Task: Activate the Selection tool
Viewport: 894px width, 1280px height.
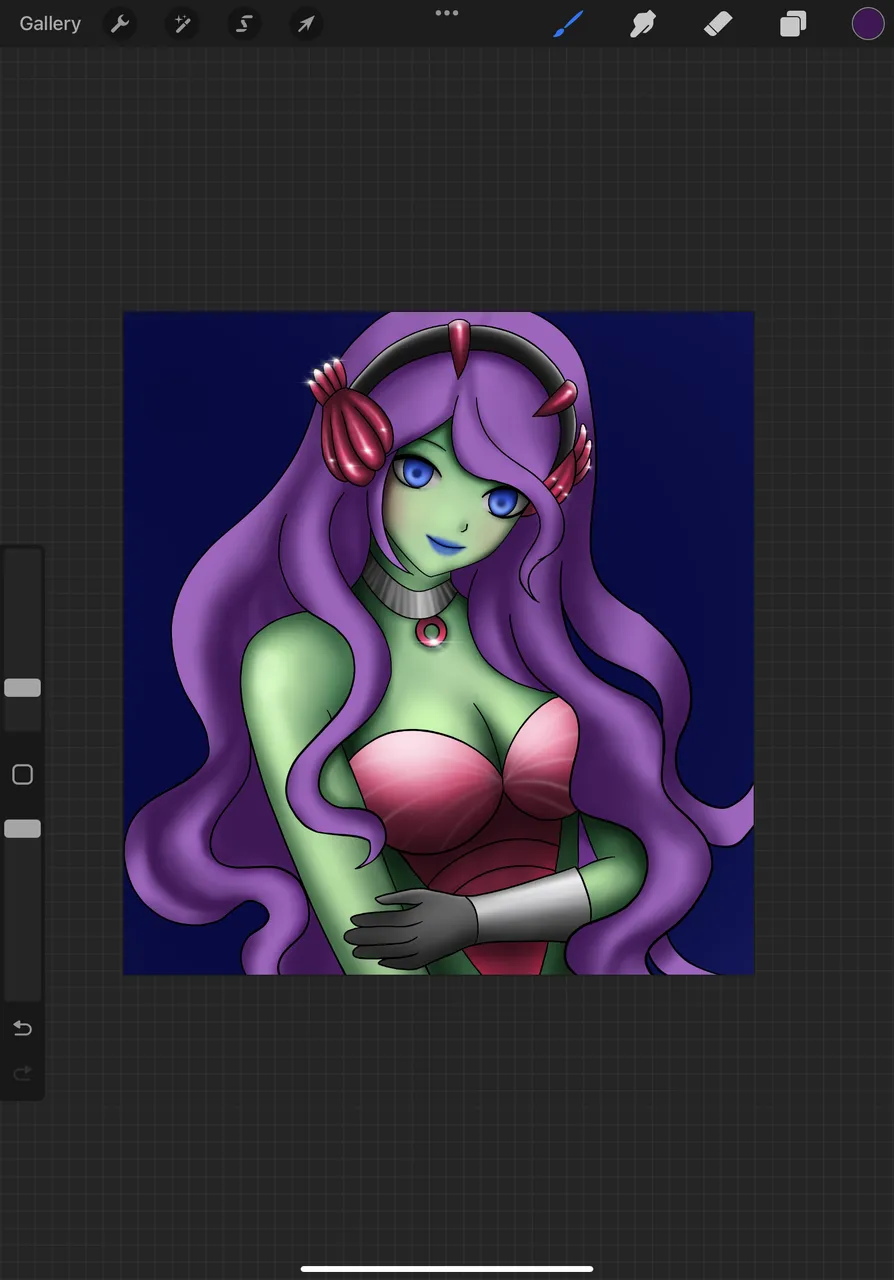Action: pyautogui.click(x=245, y=24)
